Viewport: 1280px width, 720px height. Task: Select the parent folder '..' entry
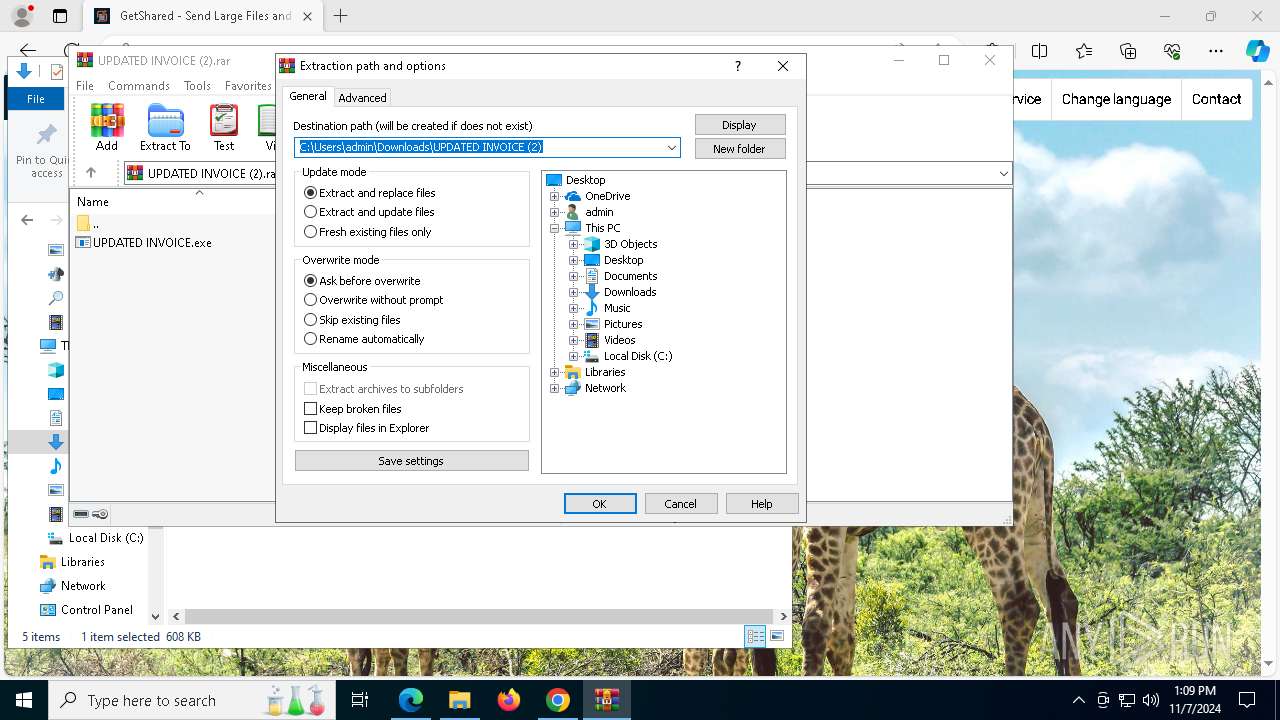click(x=88, y=223)
